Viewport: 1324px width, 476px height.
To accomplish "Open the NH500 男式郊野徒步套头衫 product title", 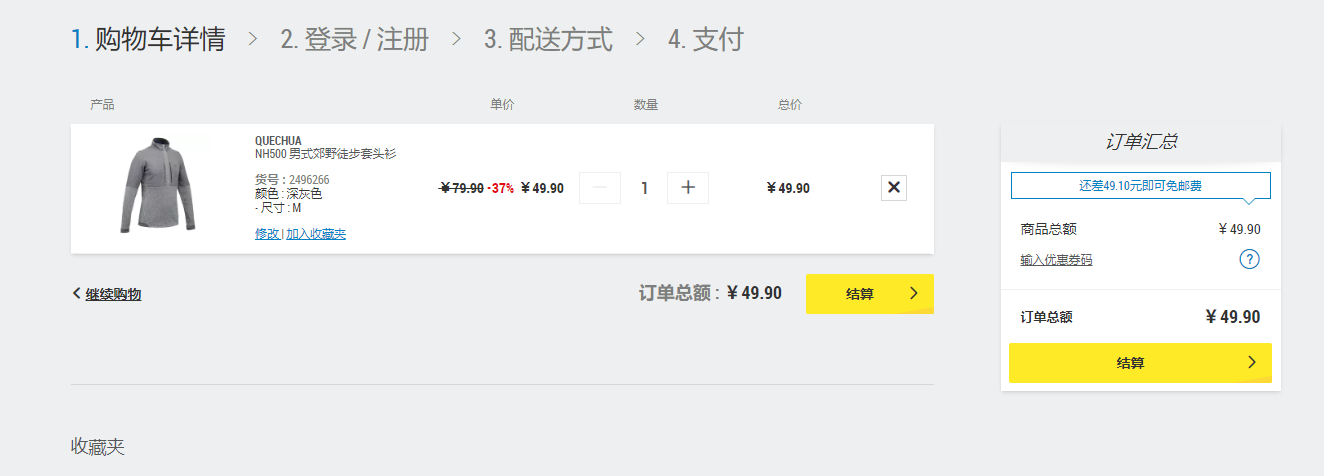I will [x=326, y=154].
